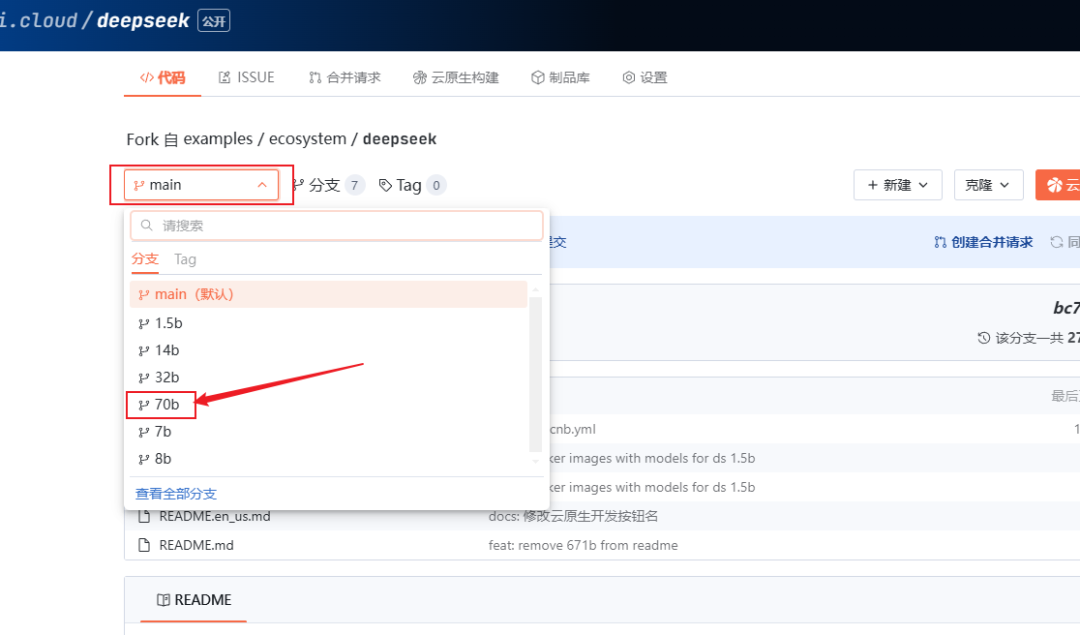The width and height of the screenshot is (1080, 635).
Task: Click the sync refresh icon at top right
Action: pos(1058,242)
